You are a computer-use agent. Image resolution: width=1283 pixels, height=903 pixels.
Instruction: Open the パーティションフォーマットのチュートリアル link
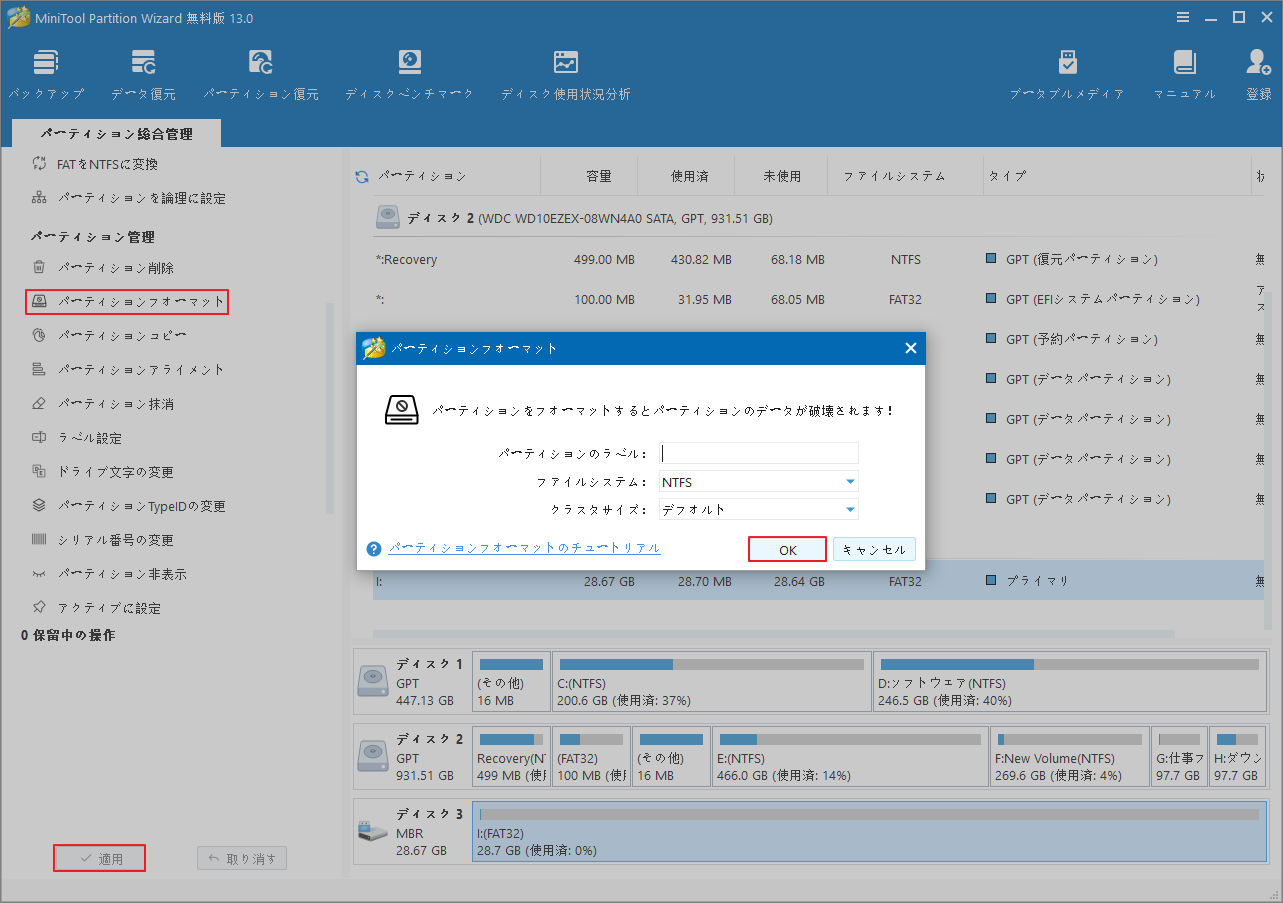[524, 548]
